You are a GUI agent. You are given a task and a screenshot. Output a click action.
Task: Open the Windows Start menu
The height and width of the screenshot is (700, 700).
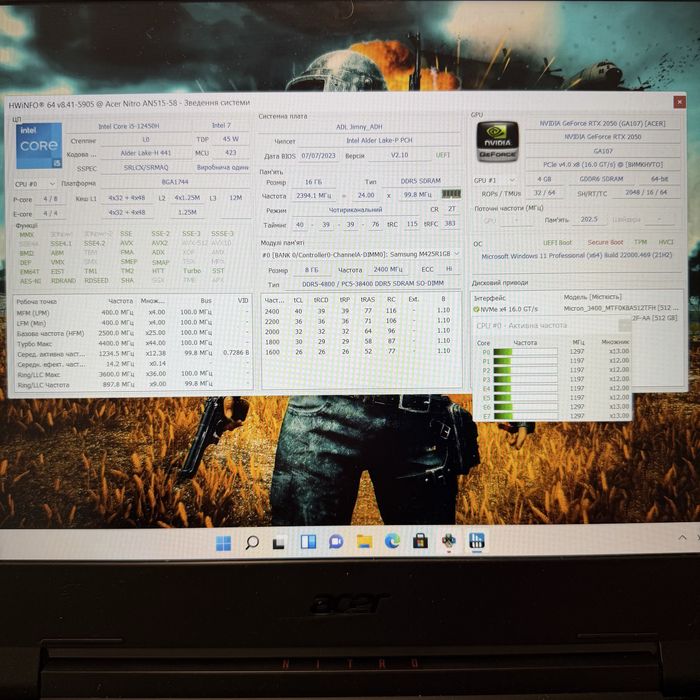(x=223, y=543)
